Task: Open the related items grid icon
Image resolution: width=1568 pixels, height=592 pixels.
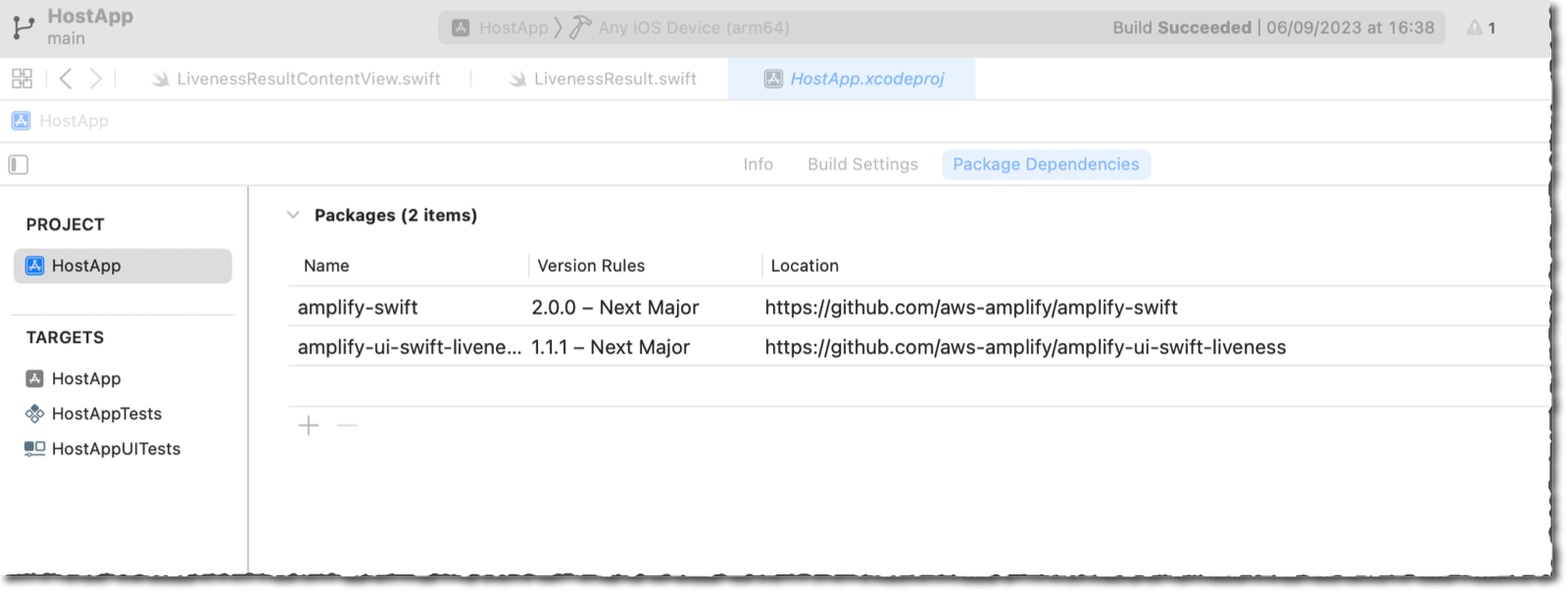Action: pyautogui.click(x=22, y=78)
